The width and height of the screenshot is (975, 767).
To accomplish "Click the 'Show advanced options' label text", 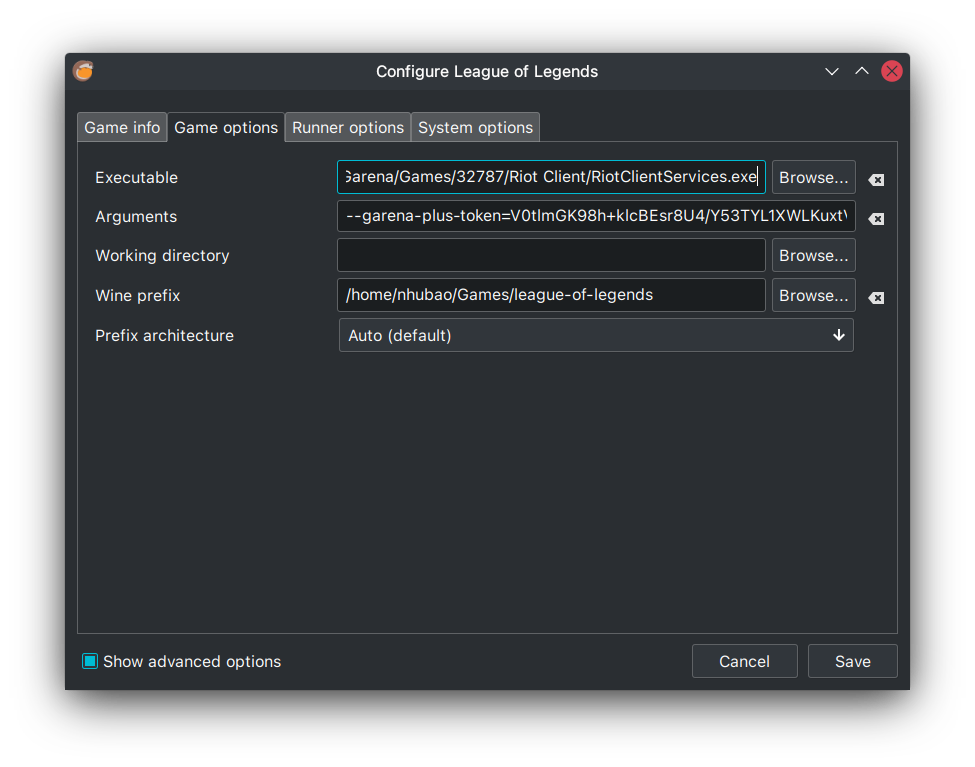I will coord(192,661).
